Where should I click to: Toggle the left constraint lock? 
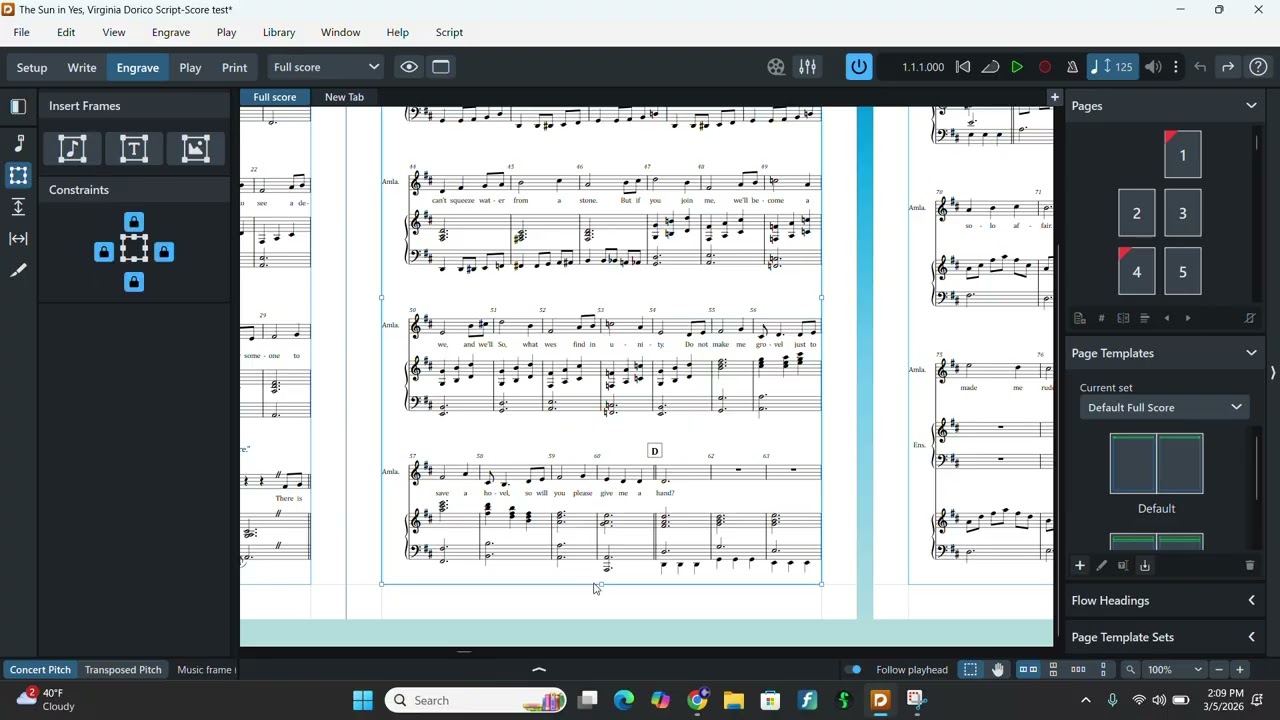tap(104, 252)
